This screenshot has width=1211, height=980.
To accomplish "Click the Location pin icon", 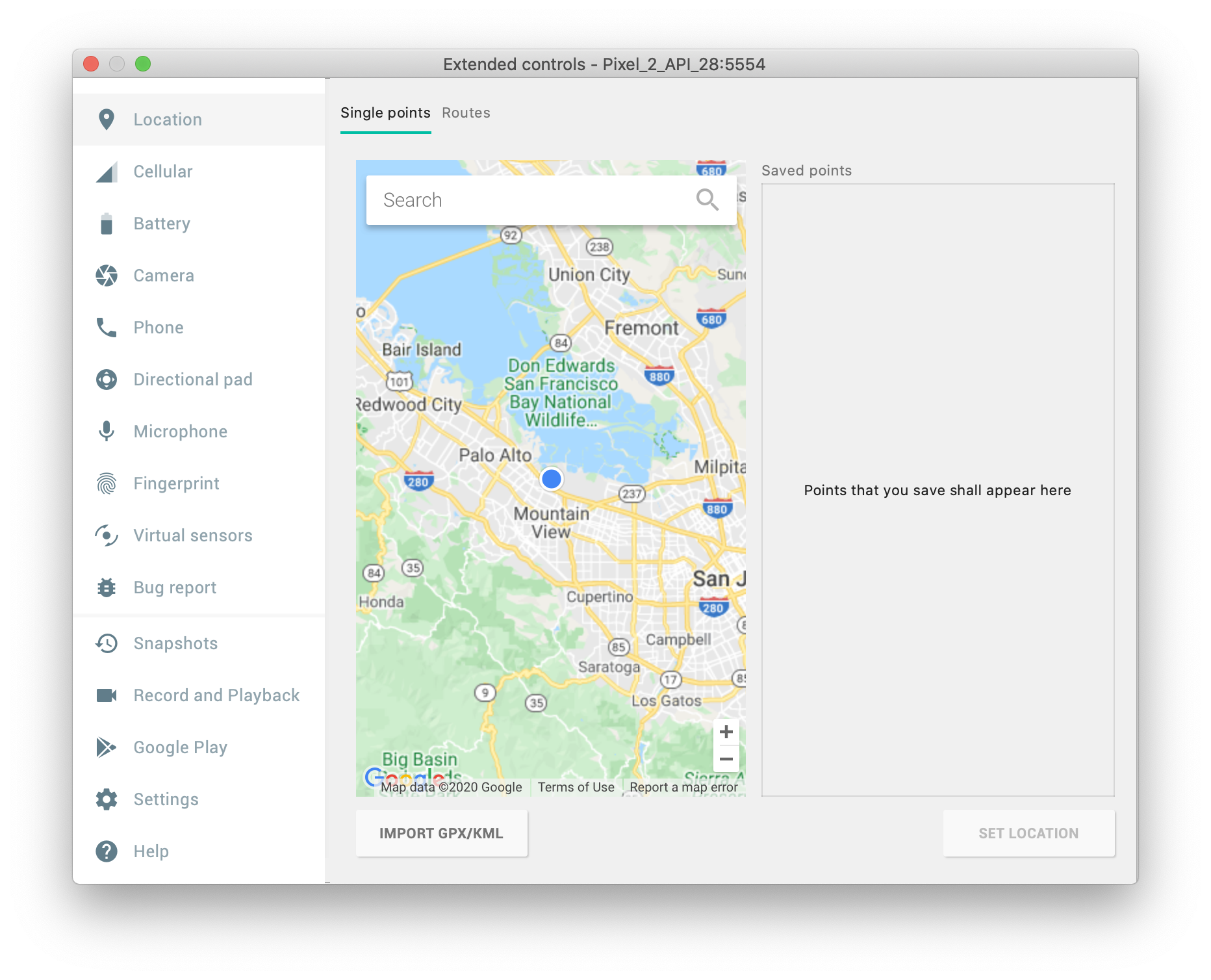I will 107,120.
